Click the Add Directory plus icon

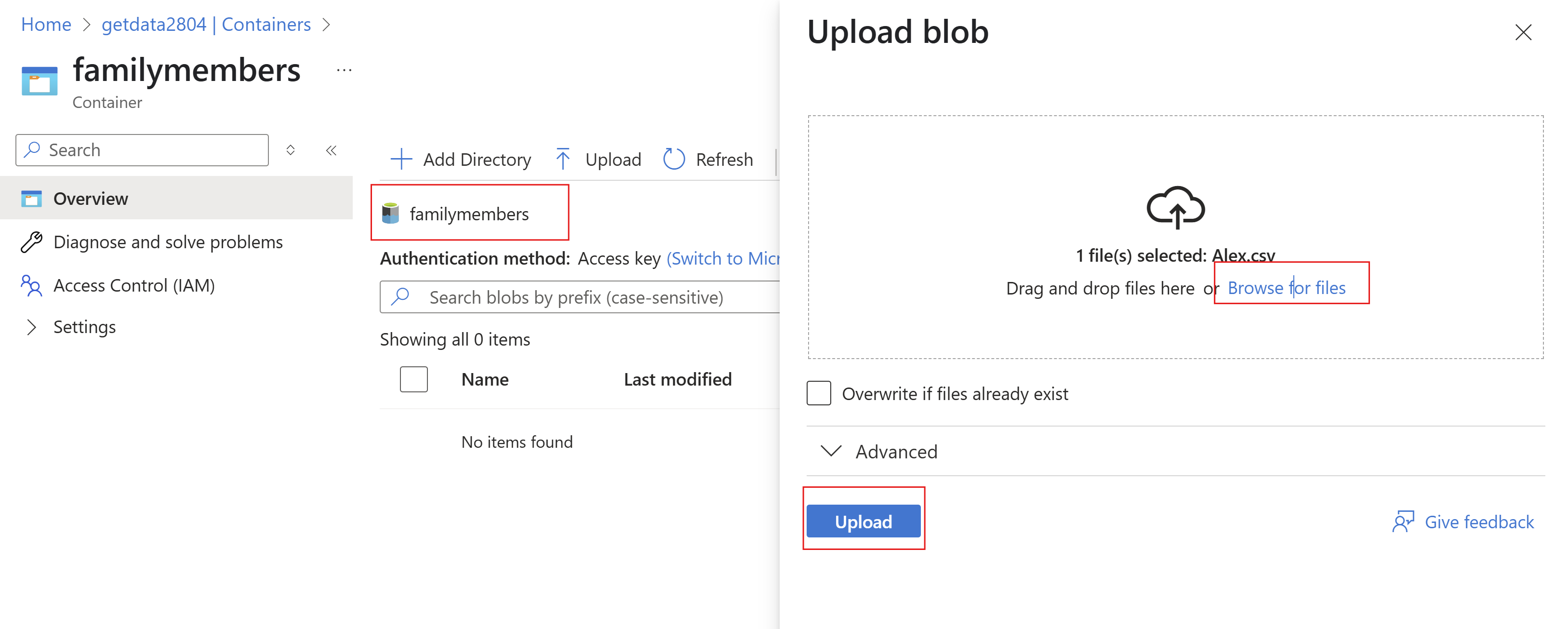coord(401,160)
